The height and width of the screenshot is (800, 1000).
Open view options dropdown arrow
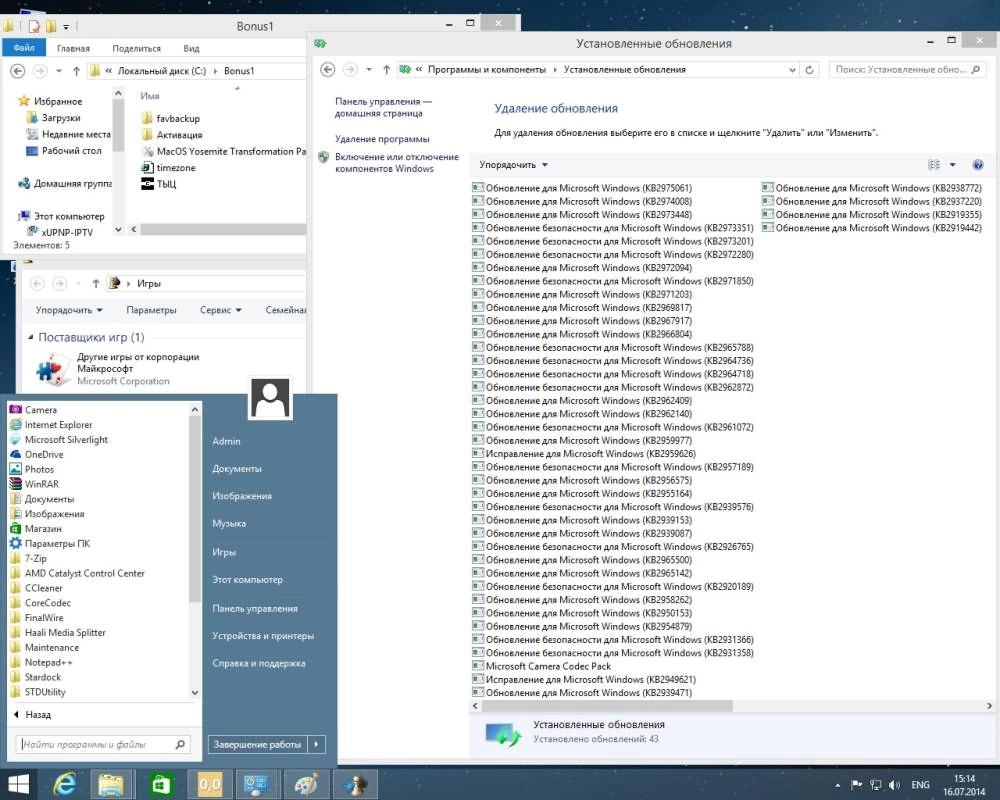tap(952, 165)
